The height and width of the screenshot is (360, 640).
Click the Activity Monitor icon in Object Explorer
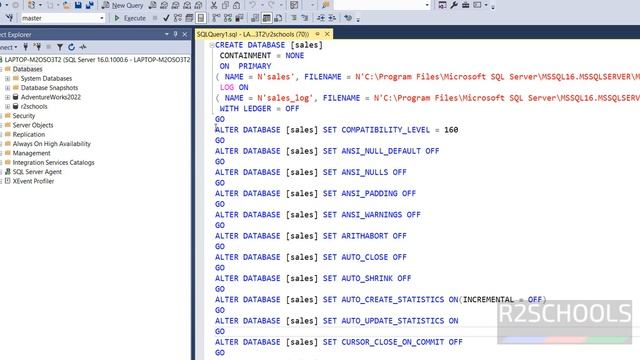83,47
